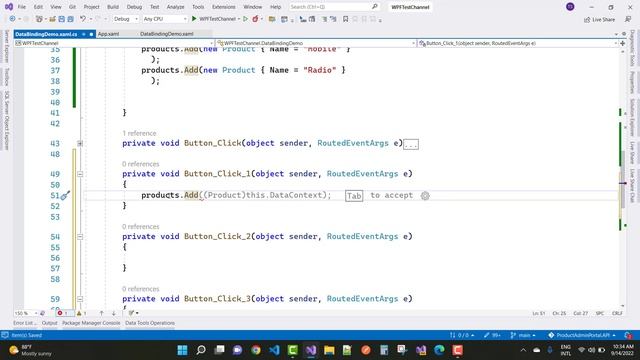This screenshot has height=360, width=640.
Task: Click the Tab accept-suggestion key hint
Action: (354, 196)
